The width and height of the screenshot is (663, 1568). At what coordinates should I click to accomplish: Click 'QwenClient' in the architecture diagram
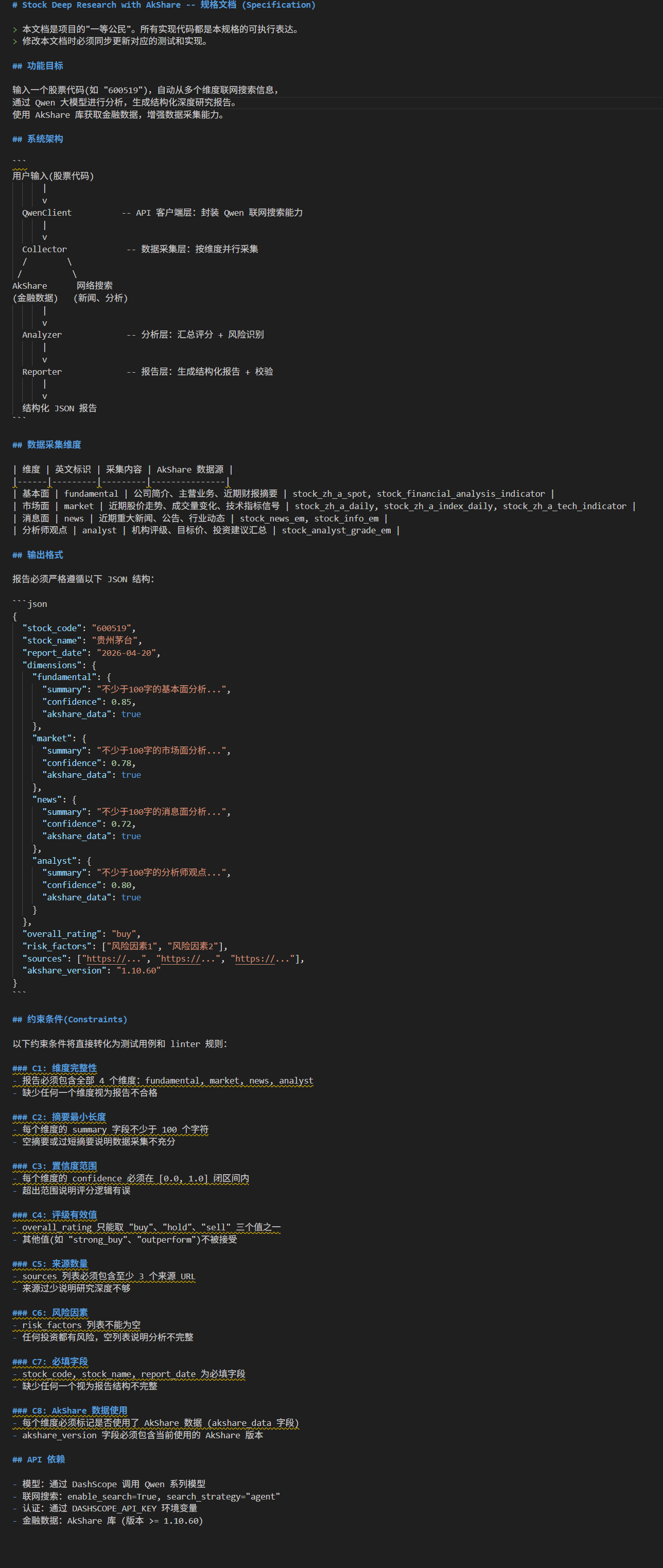[x=47, y=213]
